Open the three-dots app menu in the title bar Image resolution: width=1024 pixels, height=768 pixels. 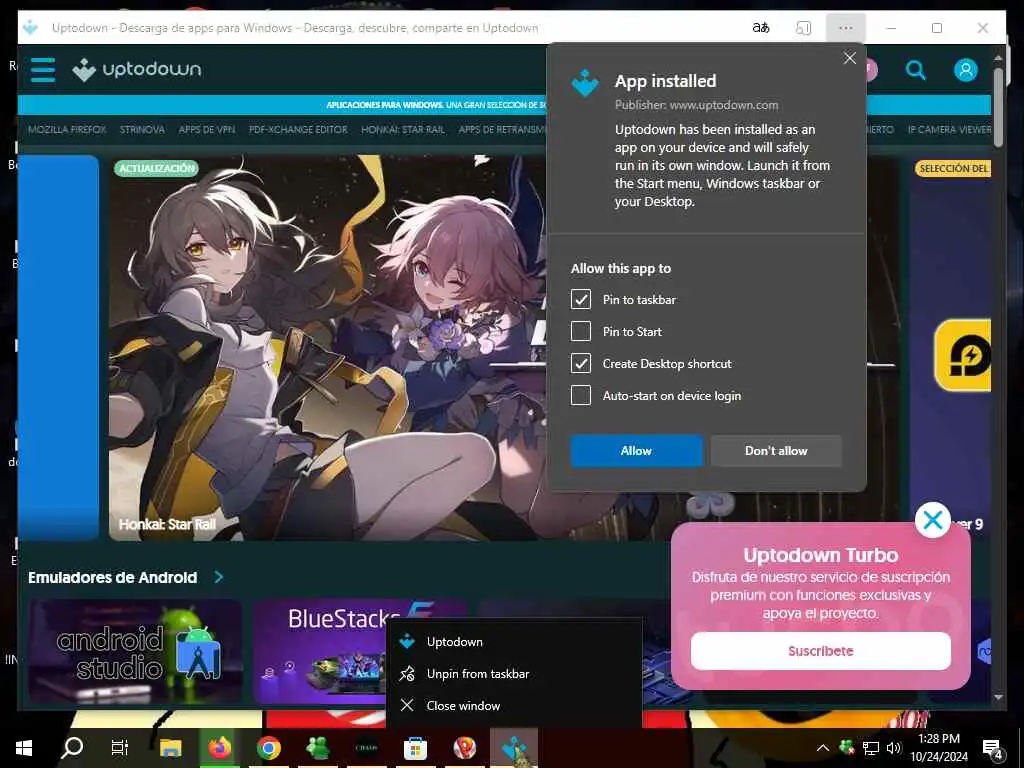(x=846, y=28)
